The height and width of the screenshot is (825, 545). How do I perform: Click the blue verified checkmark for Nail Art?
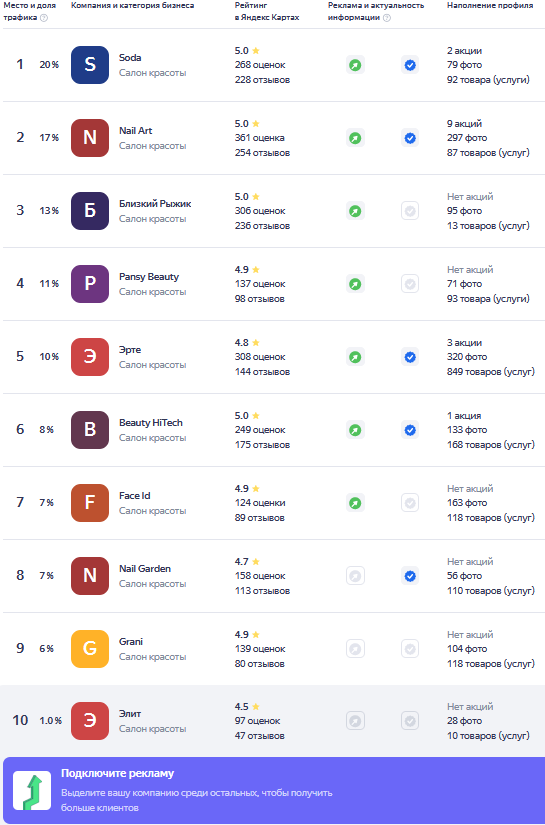pos(410,138)
